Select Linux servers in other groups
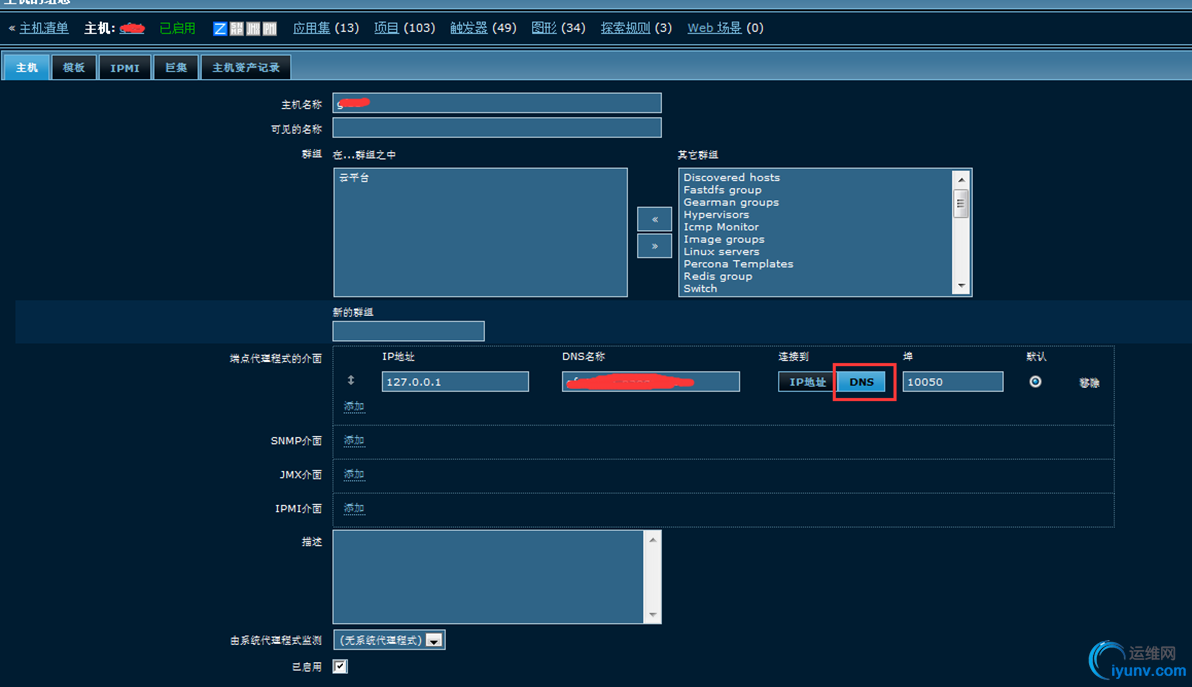Viewport: 1192px width, 687px height. 721,252
